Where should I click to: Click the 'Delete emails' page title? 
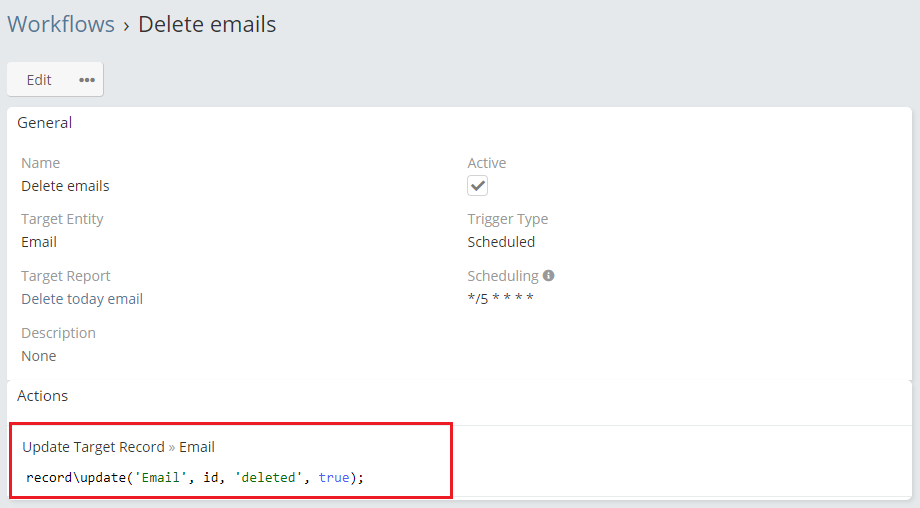(207, 24)
